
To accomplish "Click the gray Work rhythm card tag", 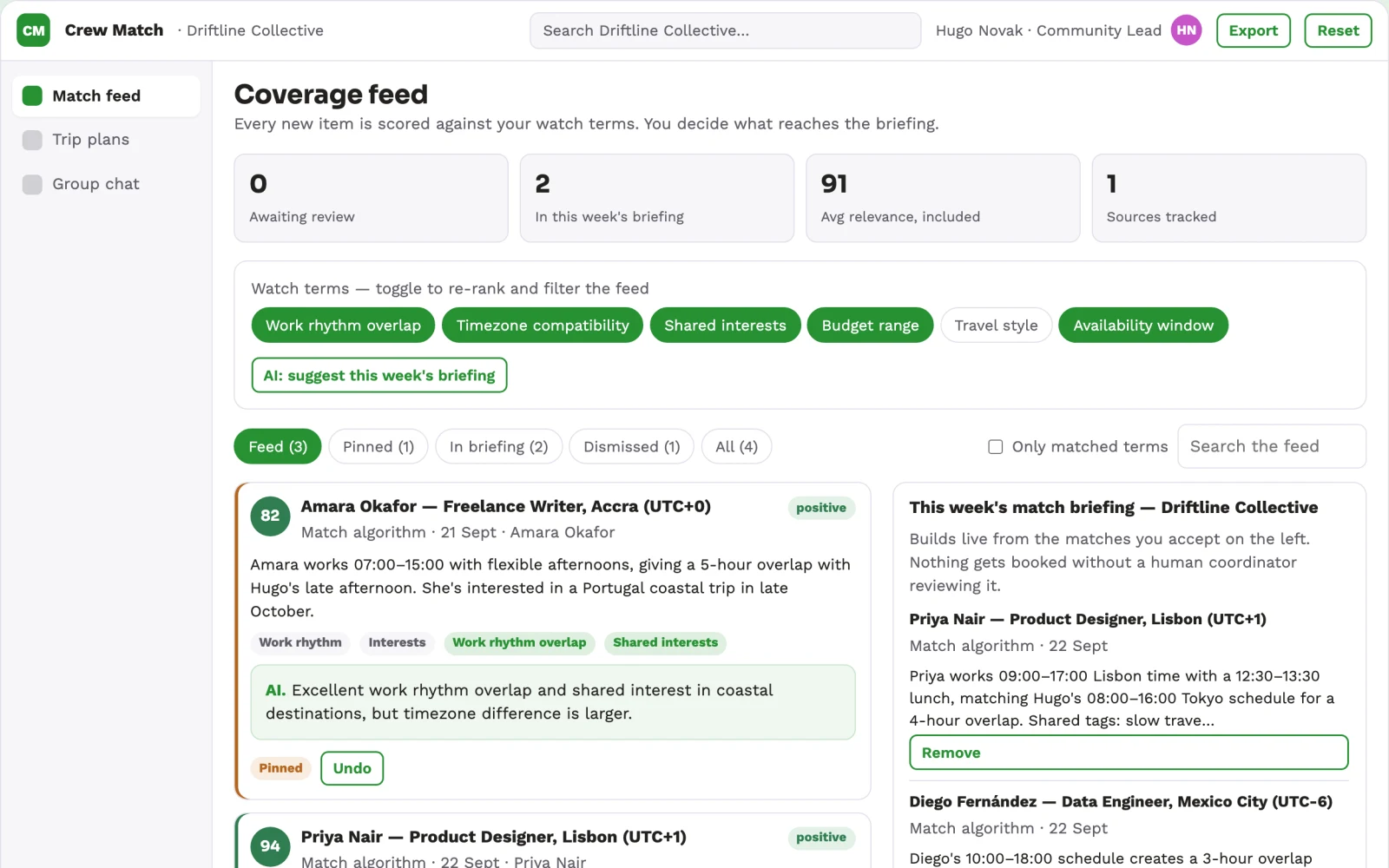I will click(300, 643).
